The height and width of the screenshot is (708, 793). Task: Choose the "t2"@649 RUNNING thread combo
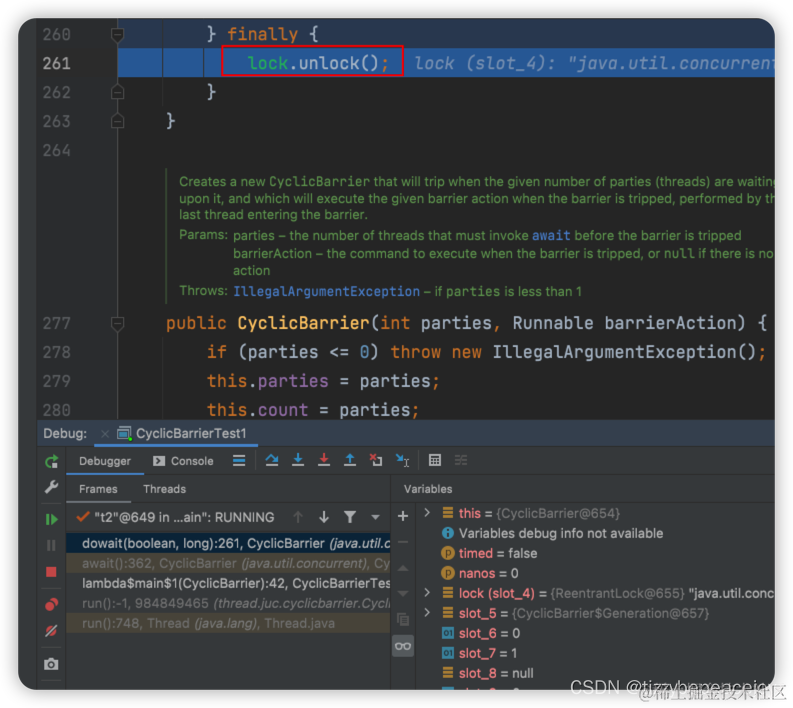pos(175,517)
